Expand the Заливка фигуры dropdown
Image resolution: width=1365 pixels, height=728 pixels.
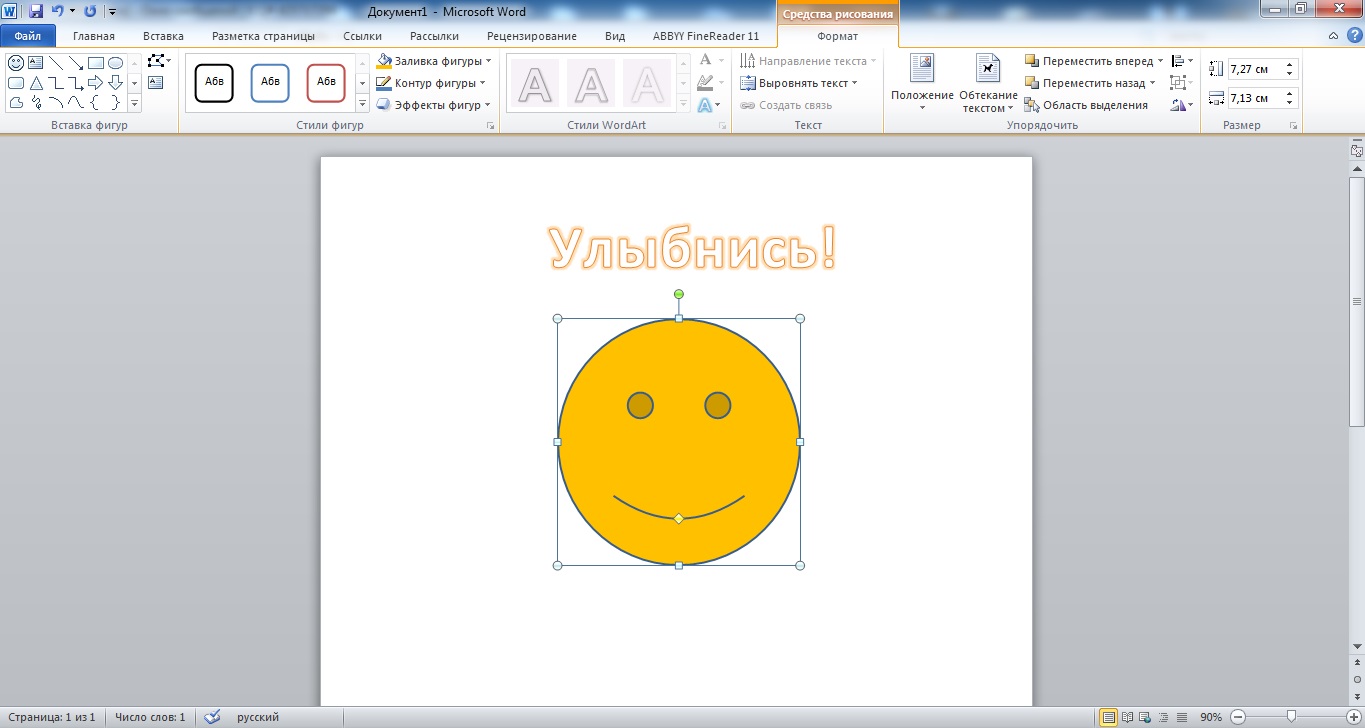point(488,61)
